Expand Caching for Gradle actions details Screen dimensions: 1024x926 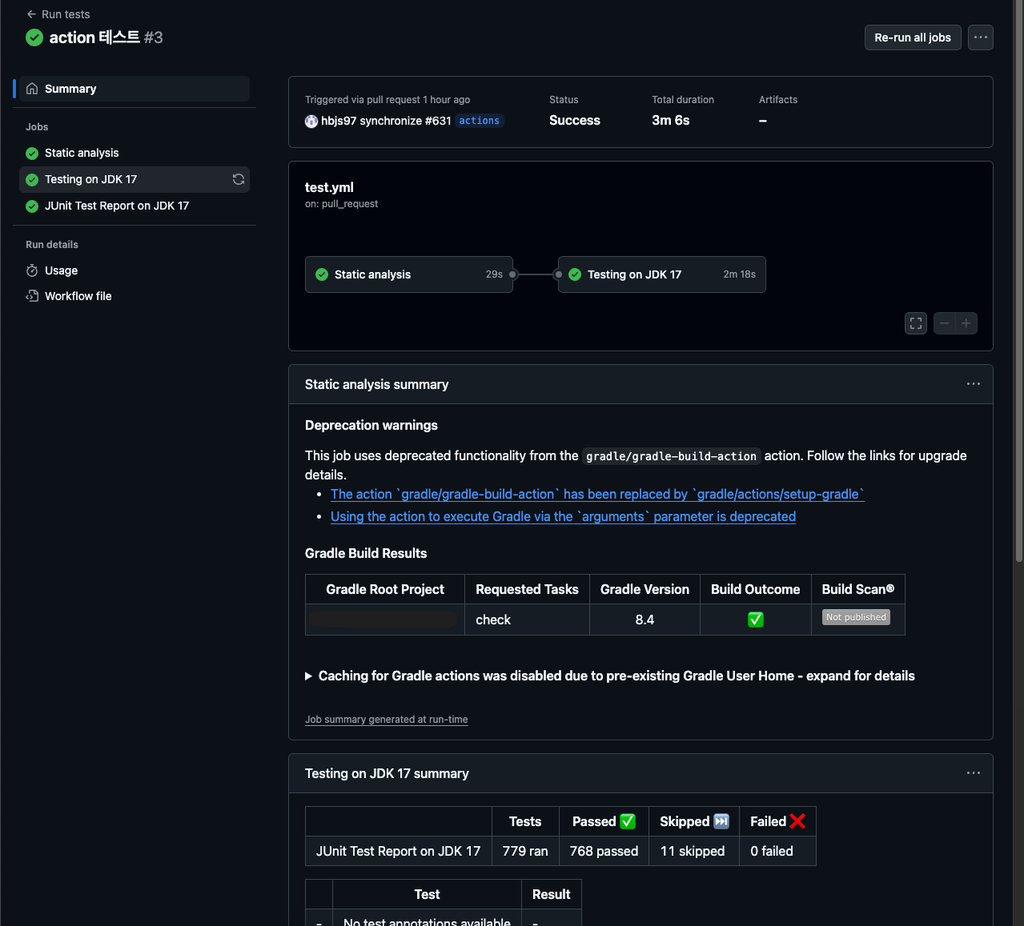pyautogui.click(x=610, y=676)
